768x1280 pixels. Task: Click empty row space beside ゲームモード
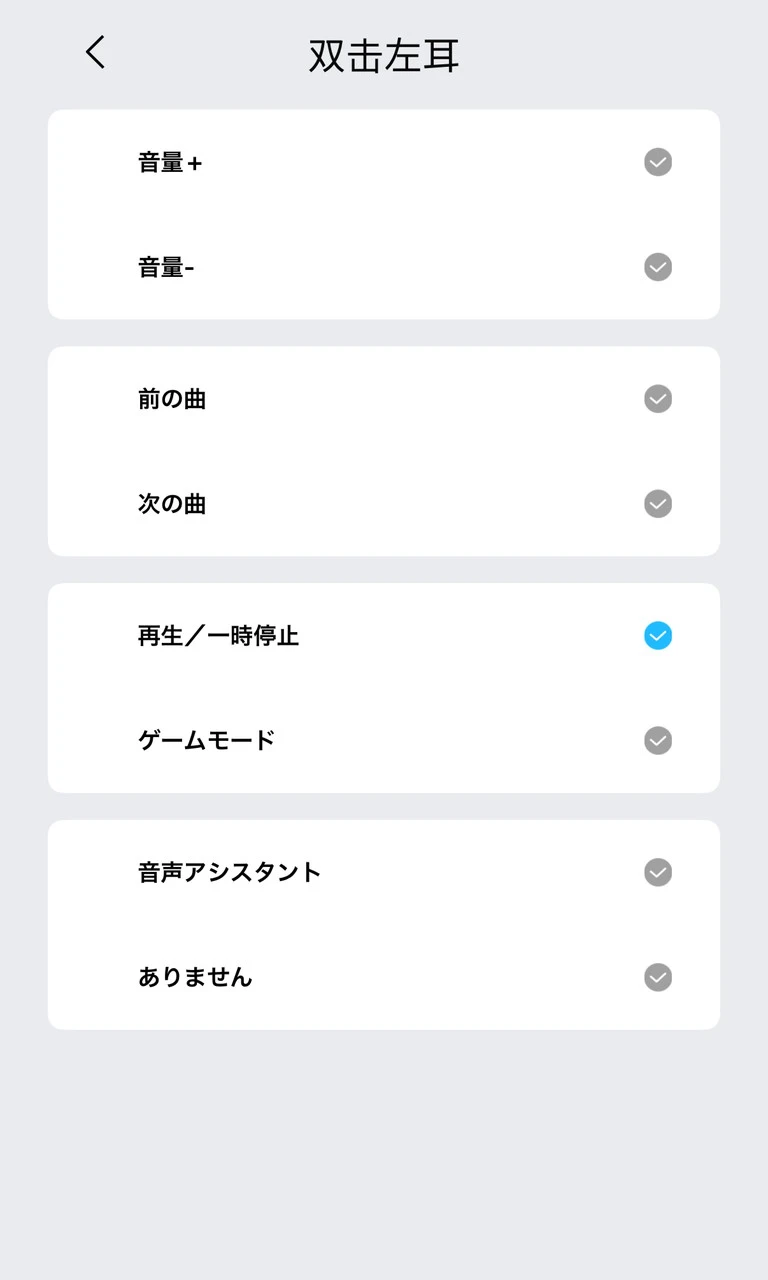pyautogui.click(x=460, y=741)
